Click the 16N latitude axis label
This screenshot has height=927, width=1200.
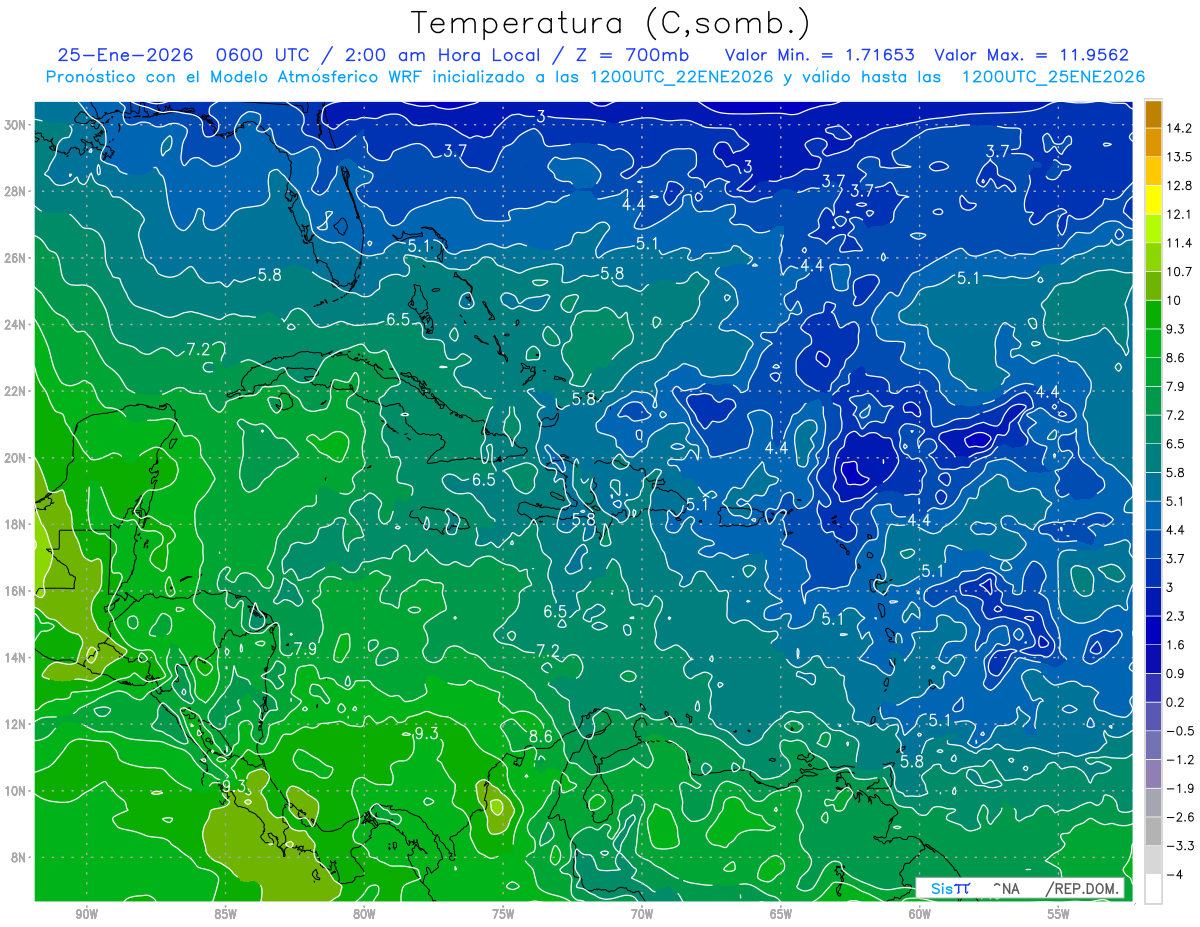[x=14, y=591]
